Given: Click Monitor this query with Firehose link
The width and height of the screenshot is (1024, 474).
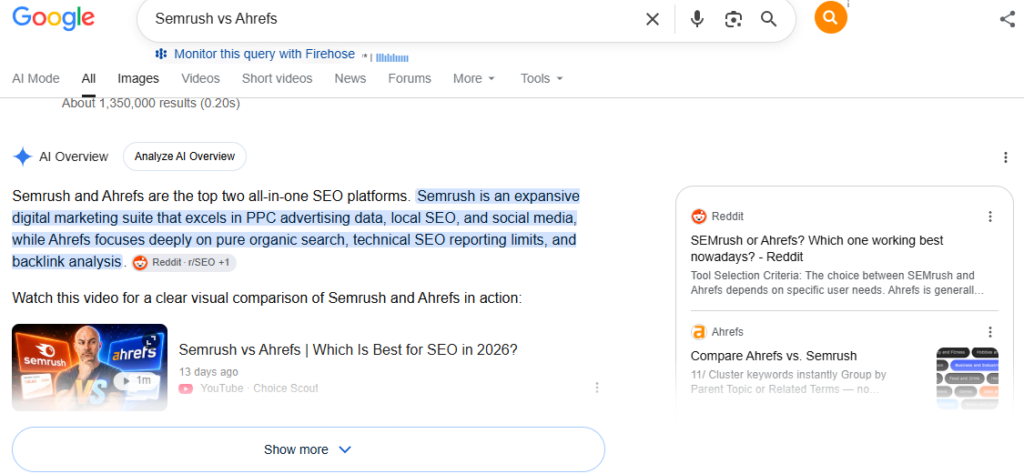Looking at the screenshot, I should tap(264, 54).
